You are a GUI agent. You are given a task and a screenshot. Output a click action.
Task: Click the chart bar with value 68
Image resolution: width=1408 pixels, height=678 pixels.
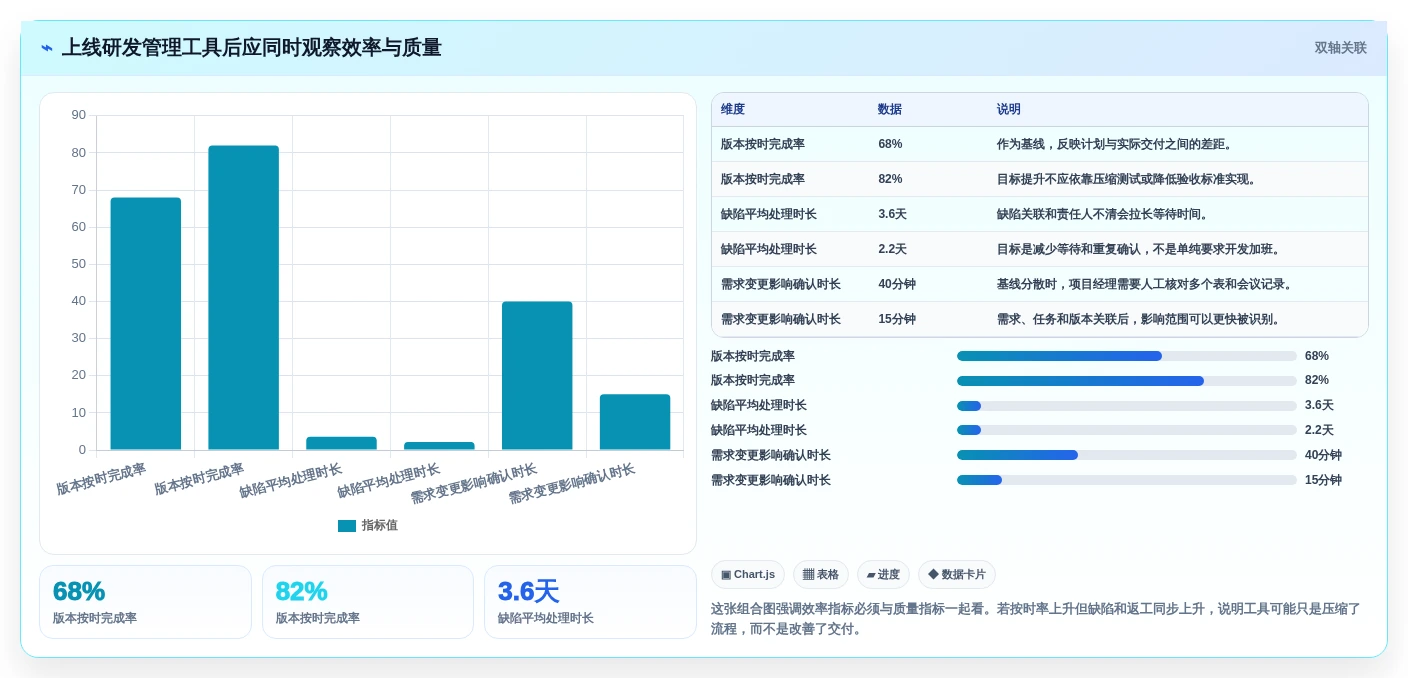click(x=146, y=324)
